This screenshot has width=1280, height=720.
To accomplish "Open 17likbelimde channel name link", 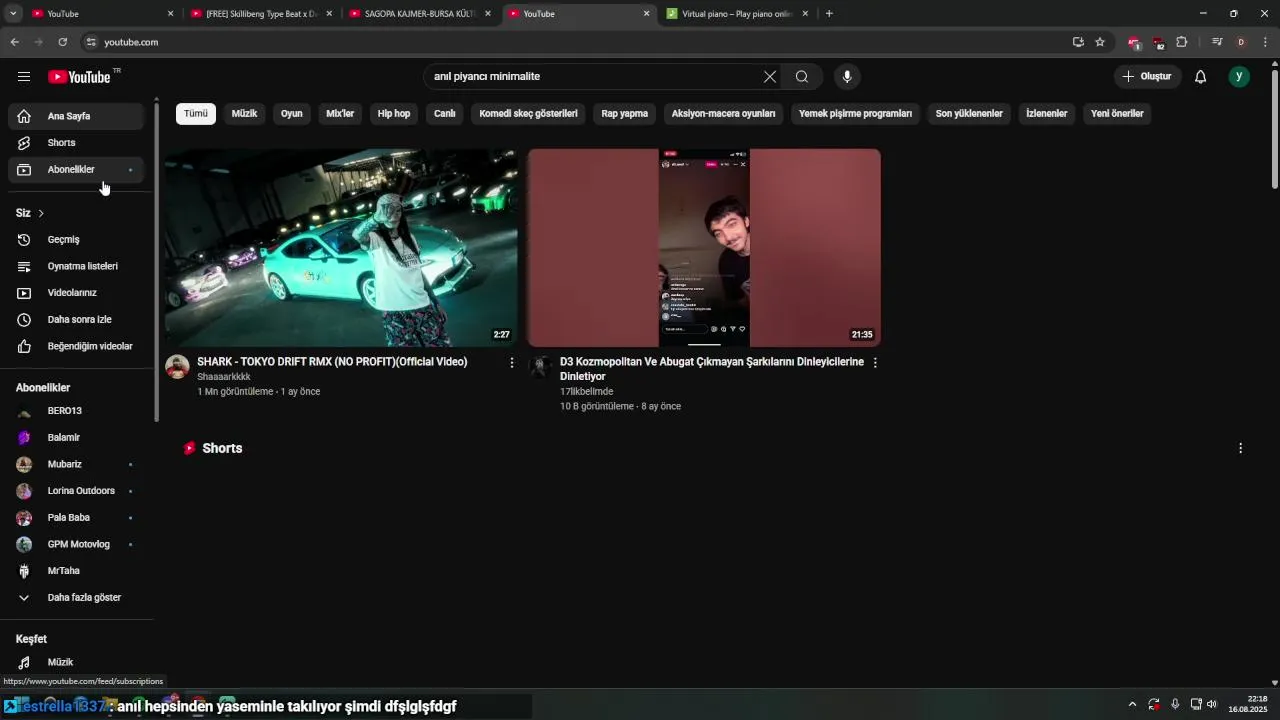I will tap(587, 392).
